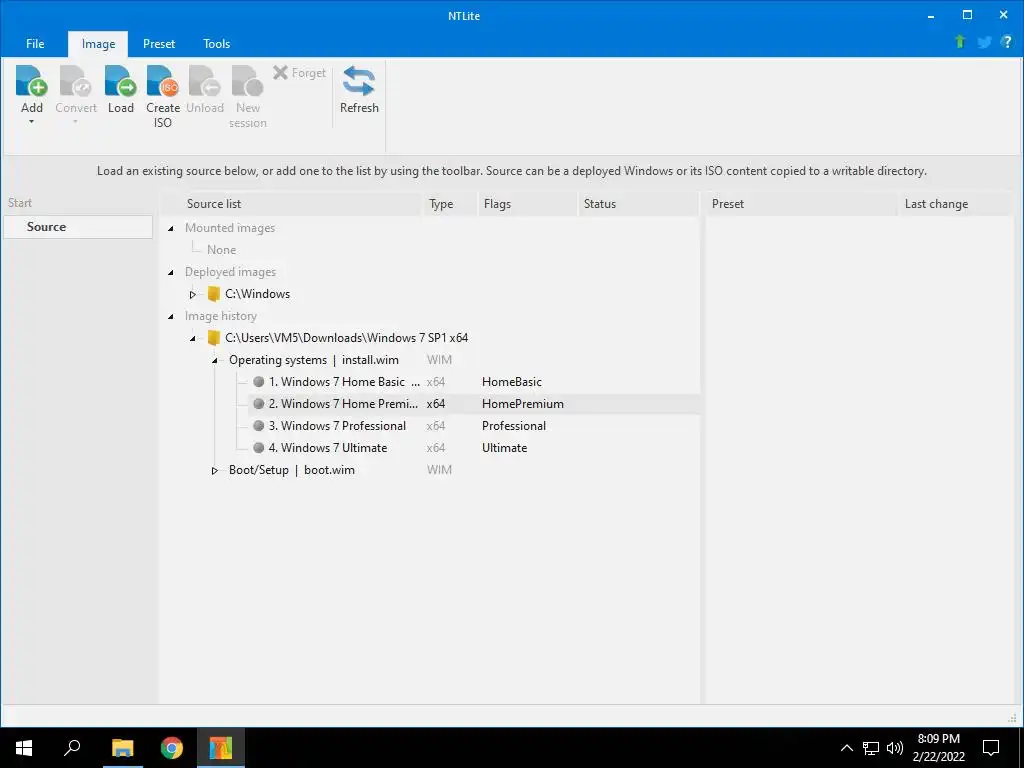
Task: Open the taskbar search magnifier
Action: tap(72, 748)
